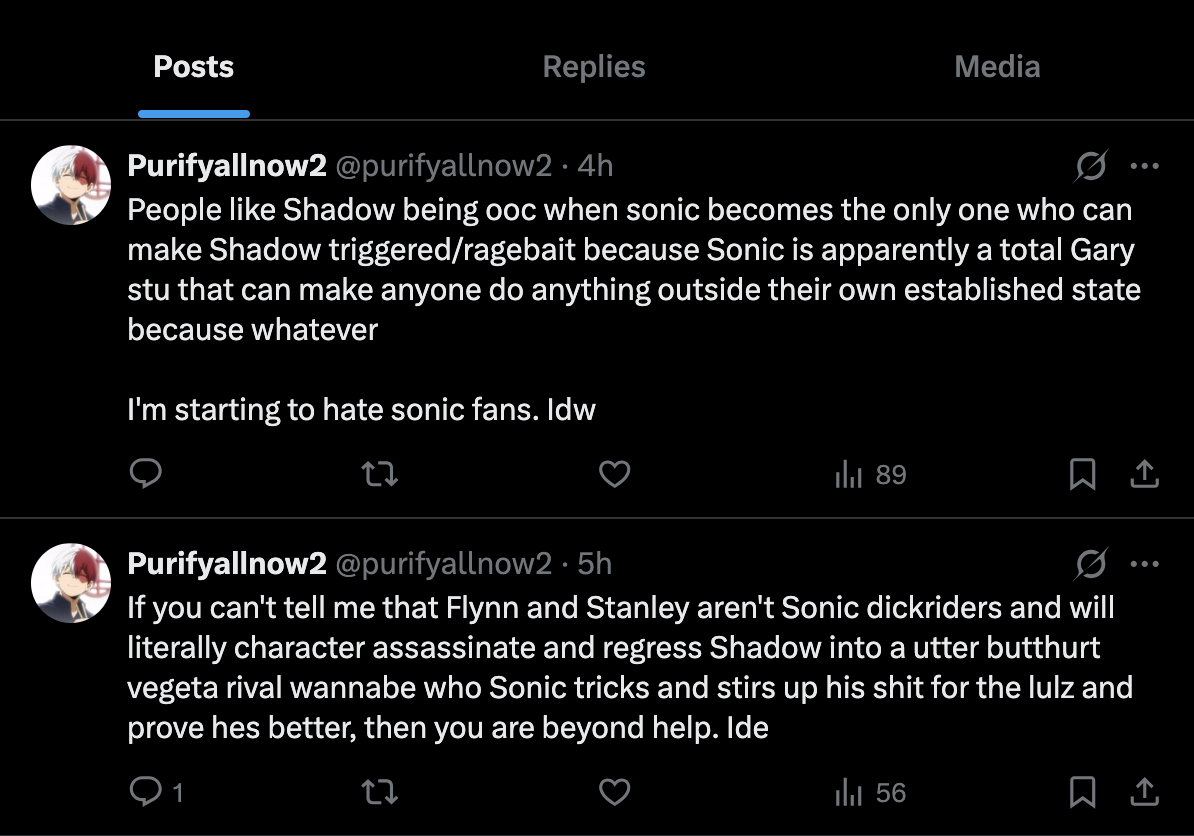Click the profile avatar on the 5h post
Image resolution: width=1194 pixels, height=836 pixels.
70,583
